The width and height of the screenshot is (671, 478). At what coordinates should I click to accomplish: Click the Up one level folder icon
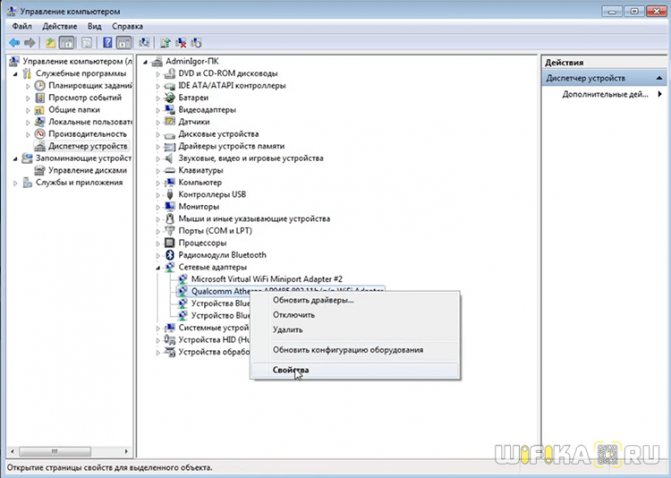click(x=50, y=43)
